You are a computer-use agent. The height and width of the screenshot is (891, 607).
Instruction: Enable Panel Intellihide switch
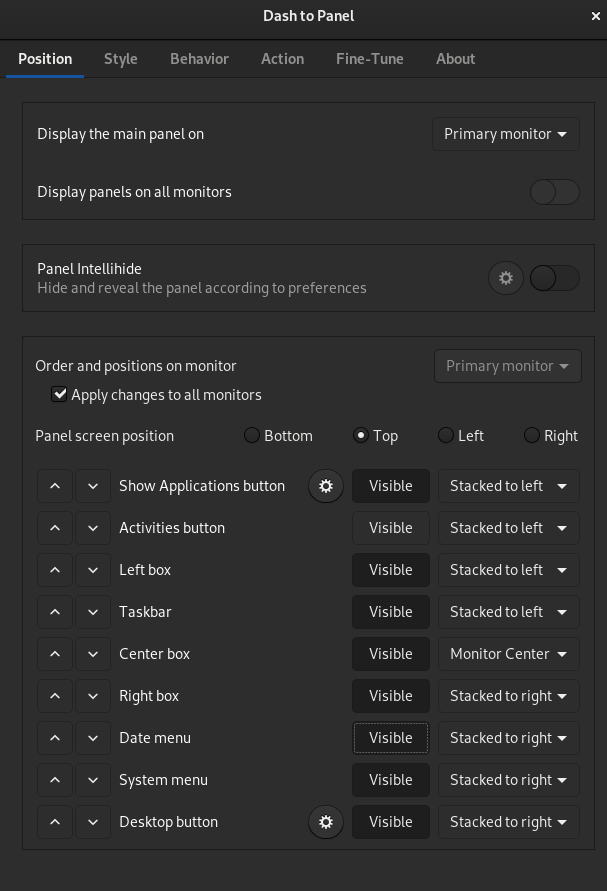[555, 278]
